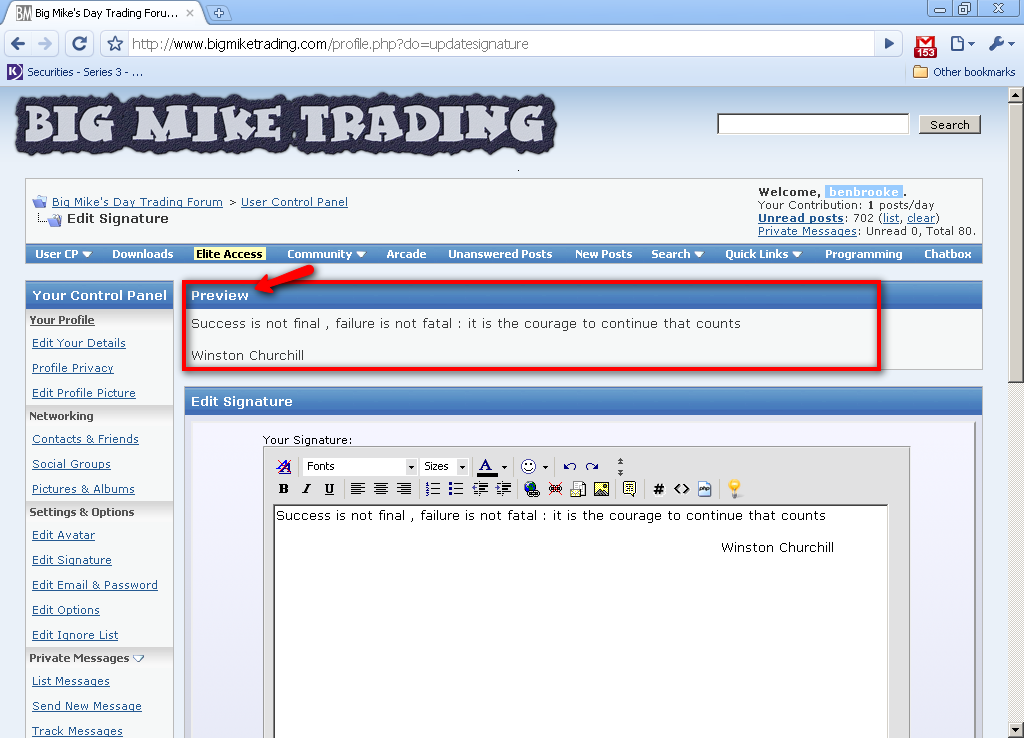
Task: Expand smilies dropdown arrow
Action: 545,467
